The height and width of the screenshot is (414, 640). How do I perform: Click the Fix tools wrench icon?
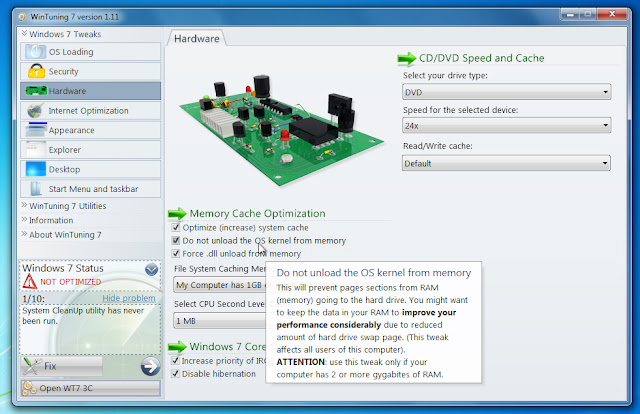pos(32,366)
